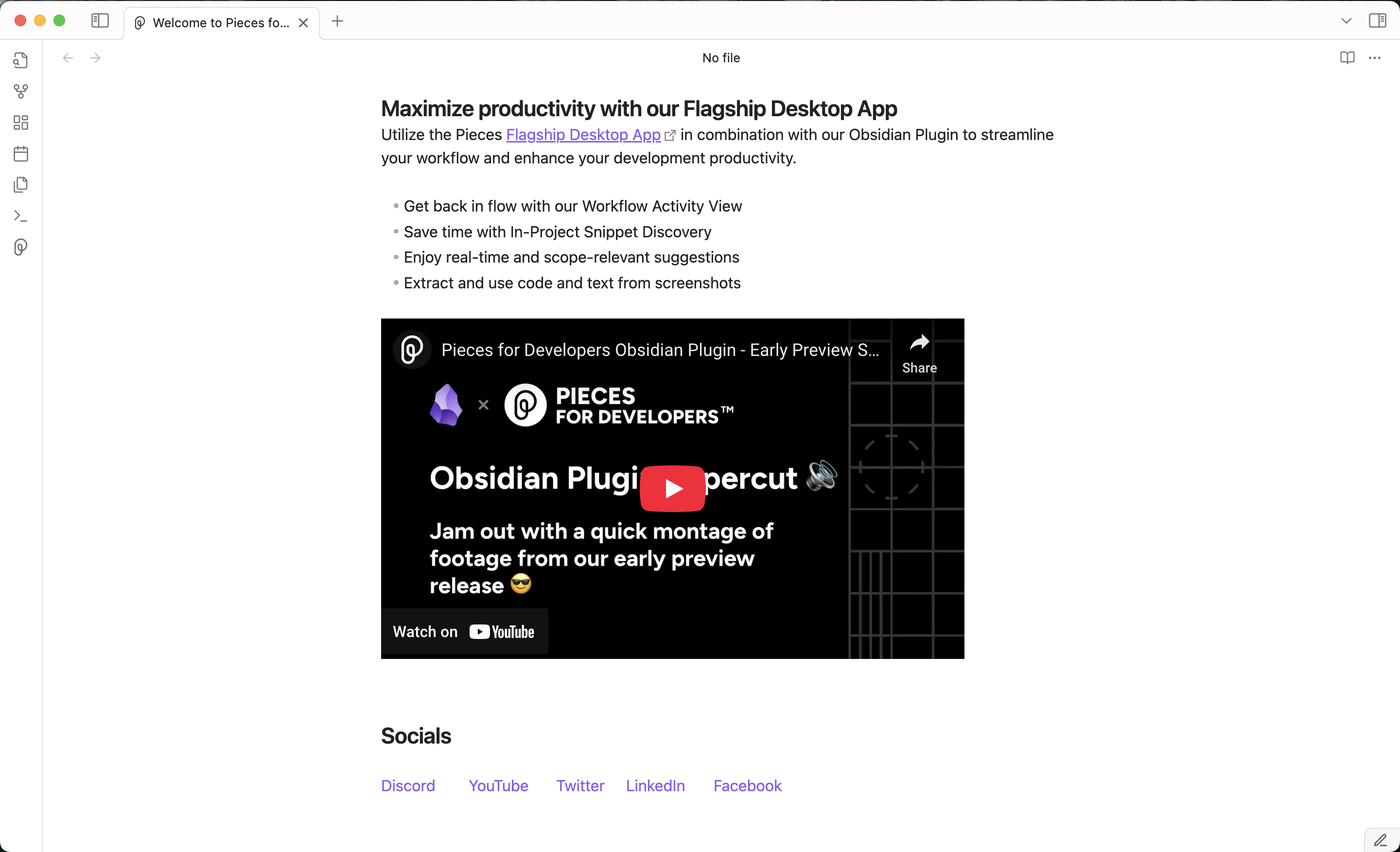Toggle the left sidebar
1400x852 pixels.
[x=100, y=21]
